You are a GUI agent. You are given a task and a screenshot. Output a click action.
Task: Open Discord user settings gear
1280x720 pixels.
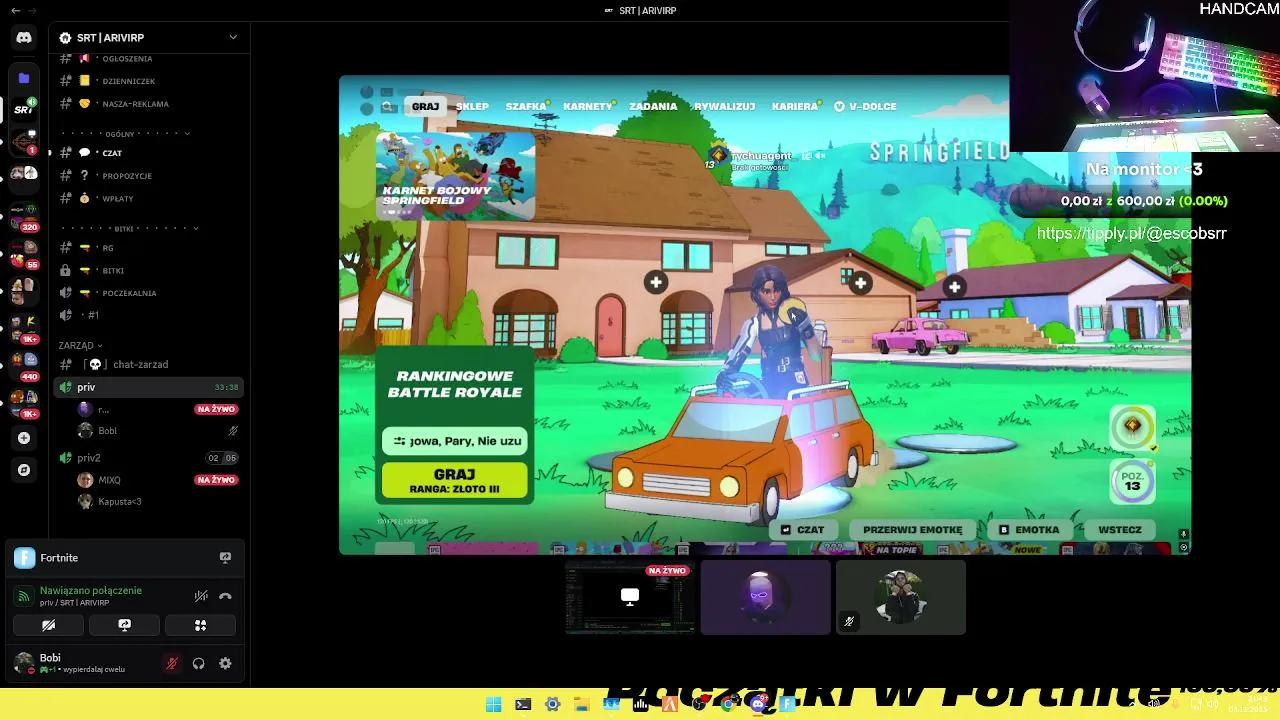[225, 663]
